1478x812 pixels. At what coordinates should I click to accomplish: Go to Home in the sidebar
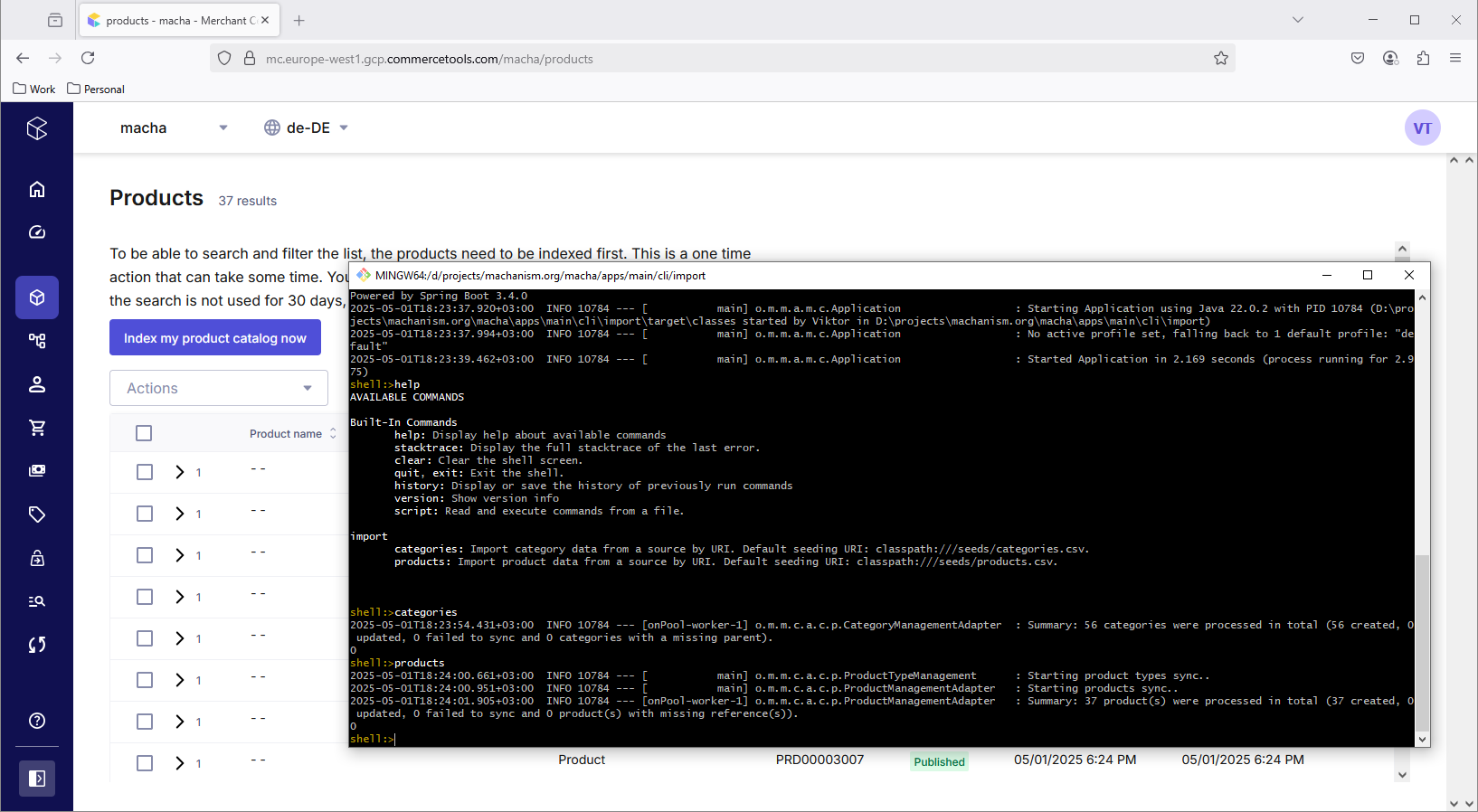tap(37, 189)
